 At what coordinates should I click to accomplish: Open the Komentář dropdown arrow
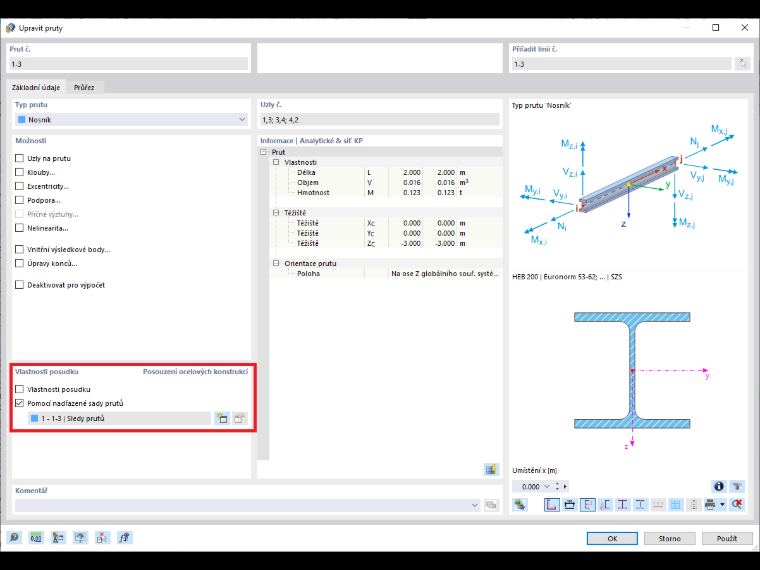475,505
